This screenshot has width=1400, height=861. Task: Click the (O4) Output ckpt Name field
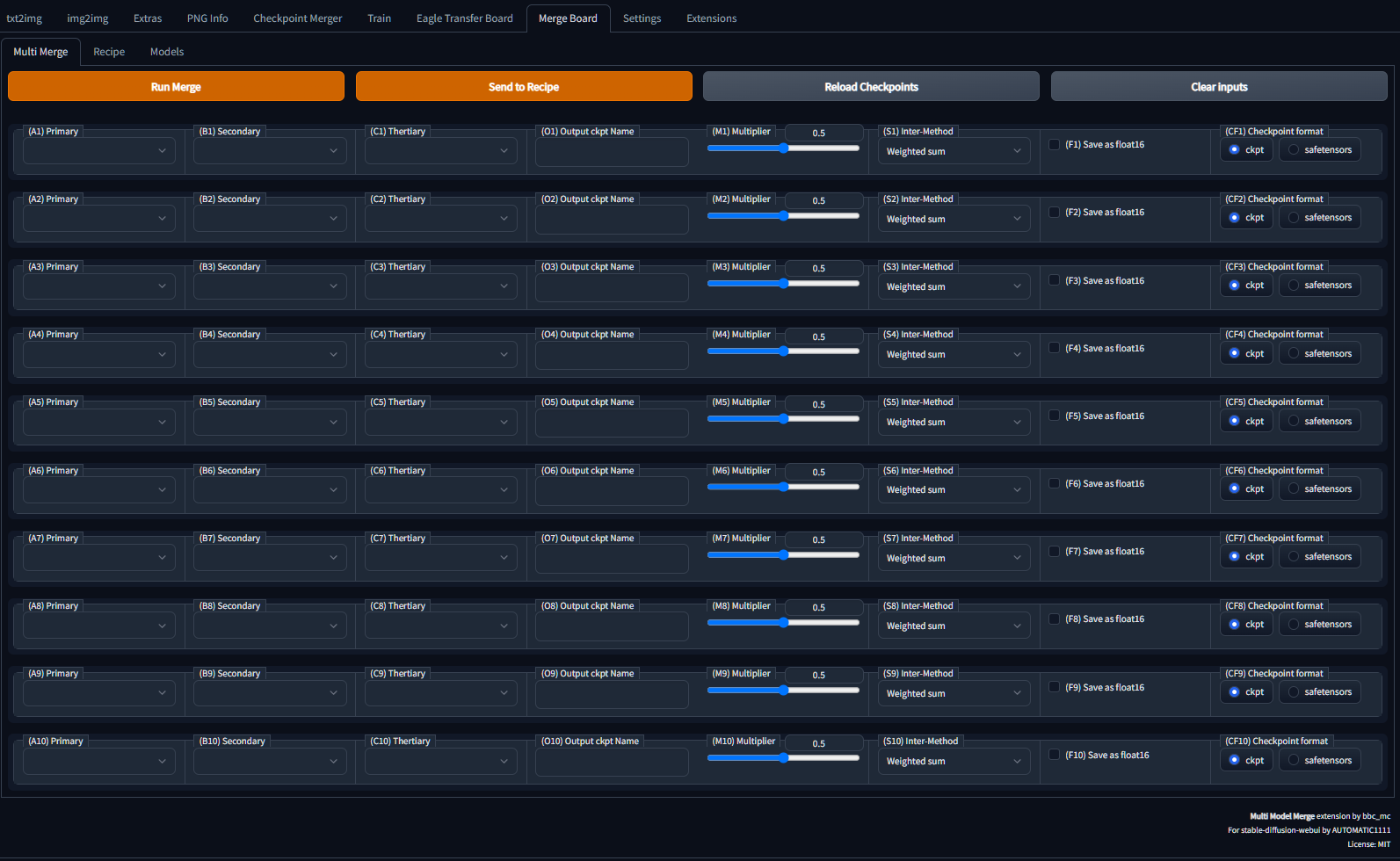612,355
